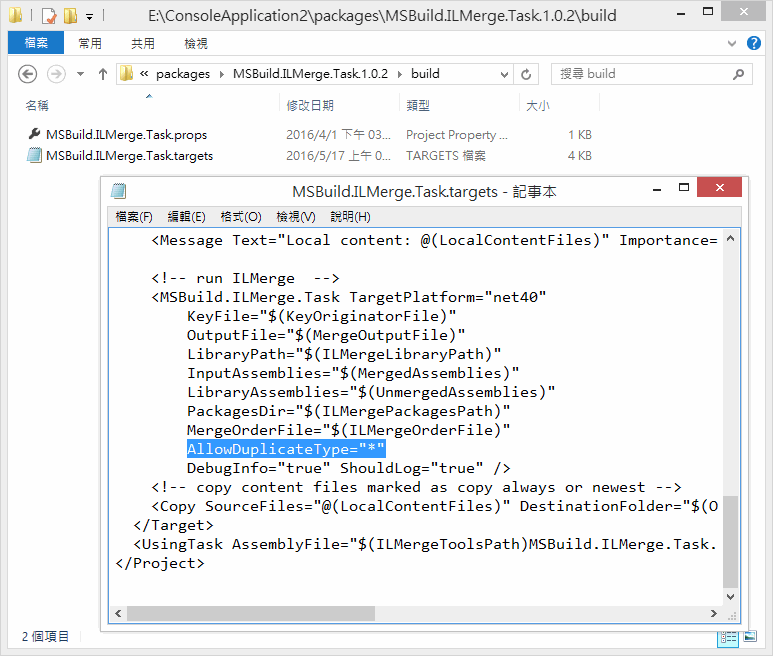
Task: Click the DebugInfo="true" line
Action: pyautogui.click(x=349, y=468)
